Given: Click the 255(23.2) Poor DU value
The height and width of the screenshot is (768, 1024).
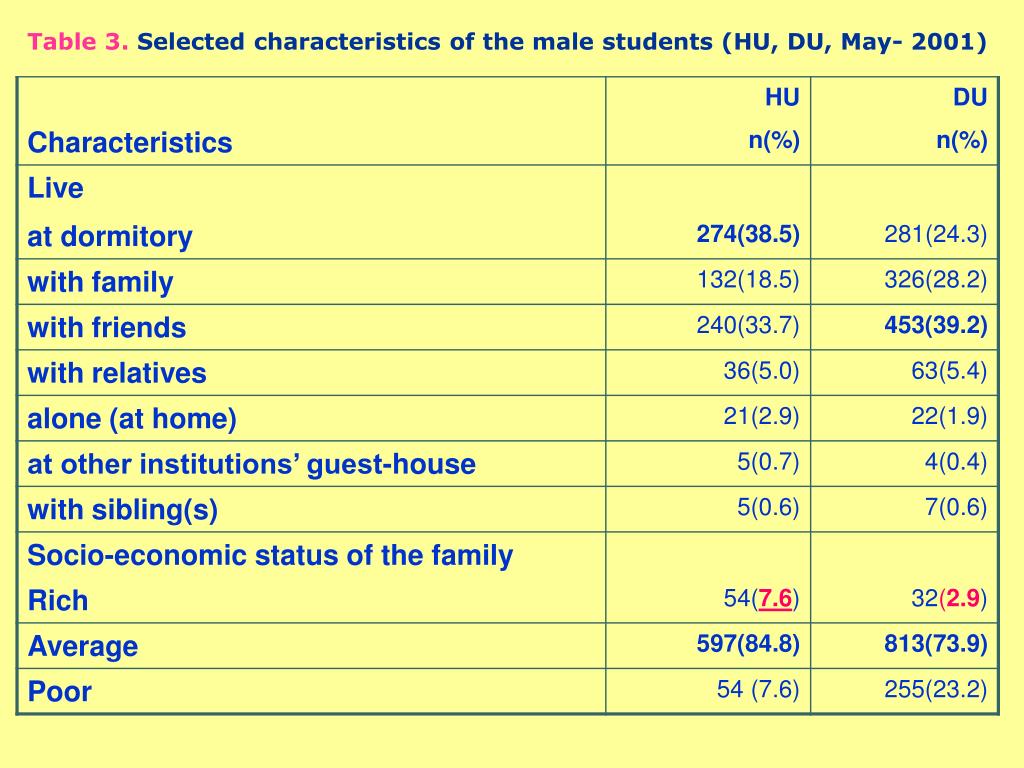Looking at the screenshot, I should click(935, 689).
